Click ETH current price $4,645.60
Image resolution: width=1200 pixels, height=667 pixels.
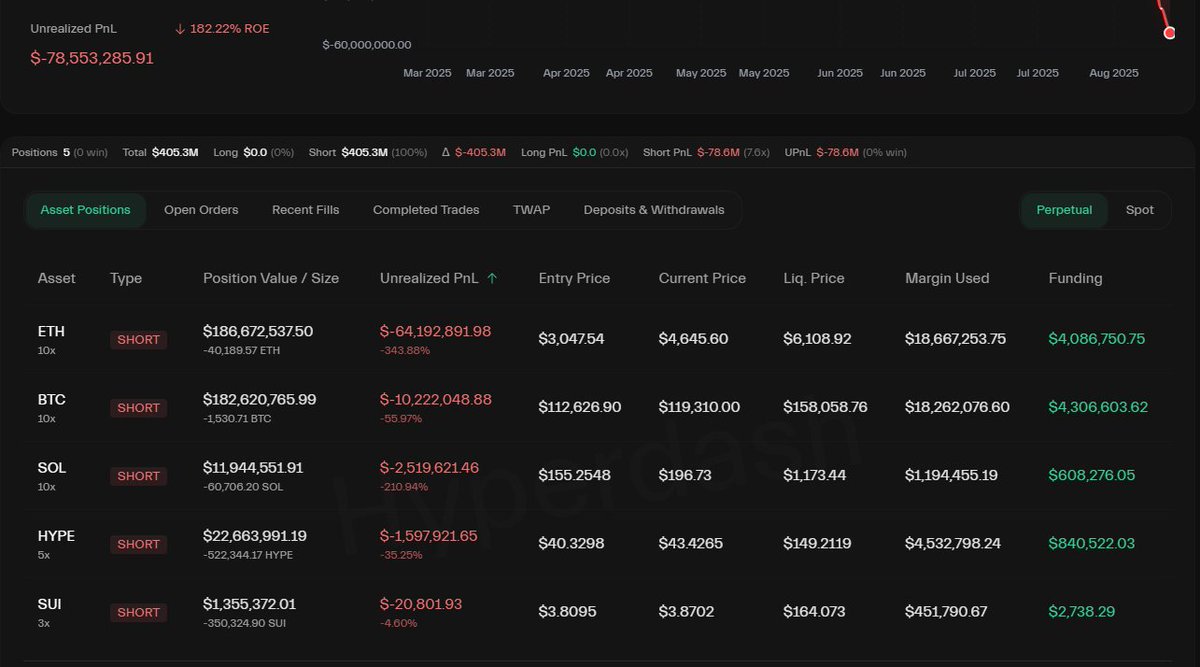(x=693, y=339)
